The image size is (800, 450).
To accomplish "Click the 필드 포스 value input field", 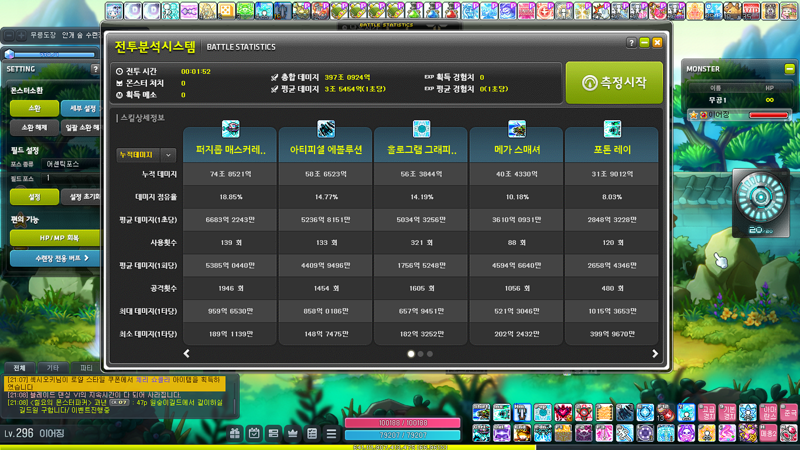I will pos(70,178).
